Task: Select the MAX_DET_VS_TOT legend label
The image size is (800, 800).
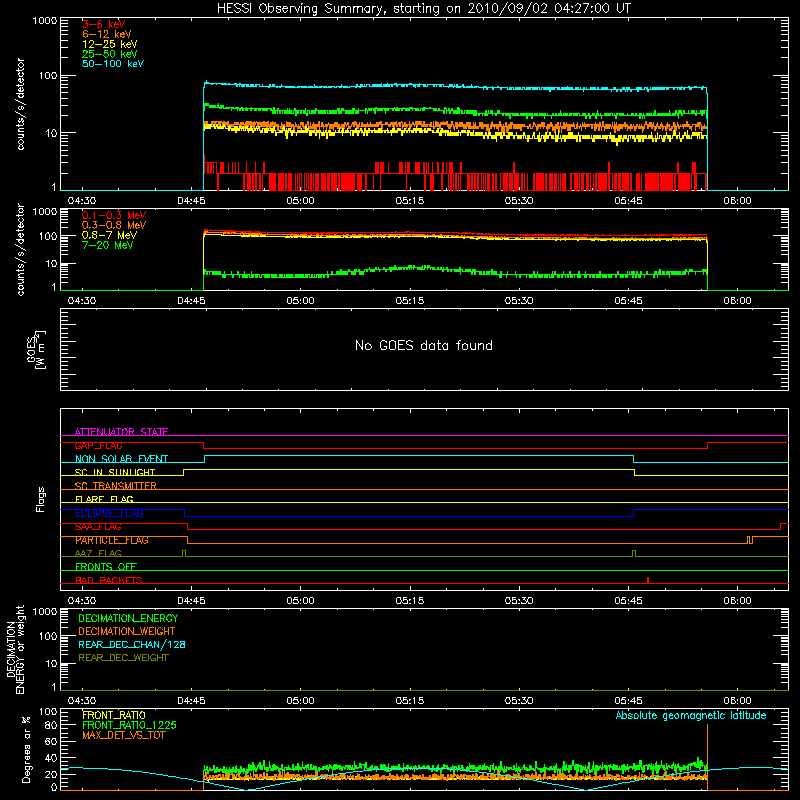Action: coord(123,735)
